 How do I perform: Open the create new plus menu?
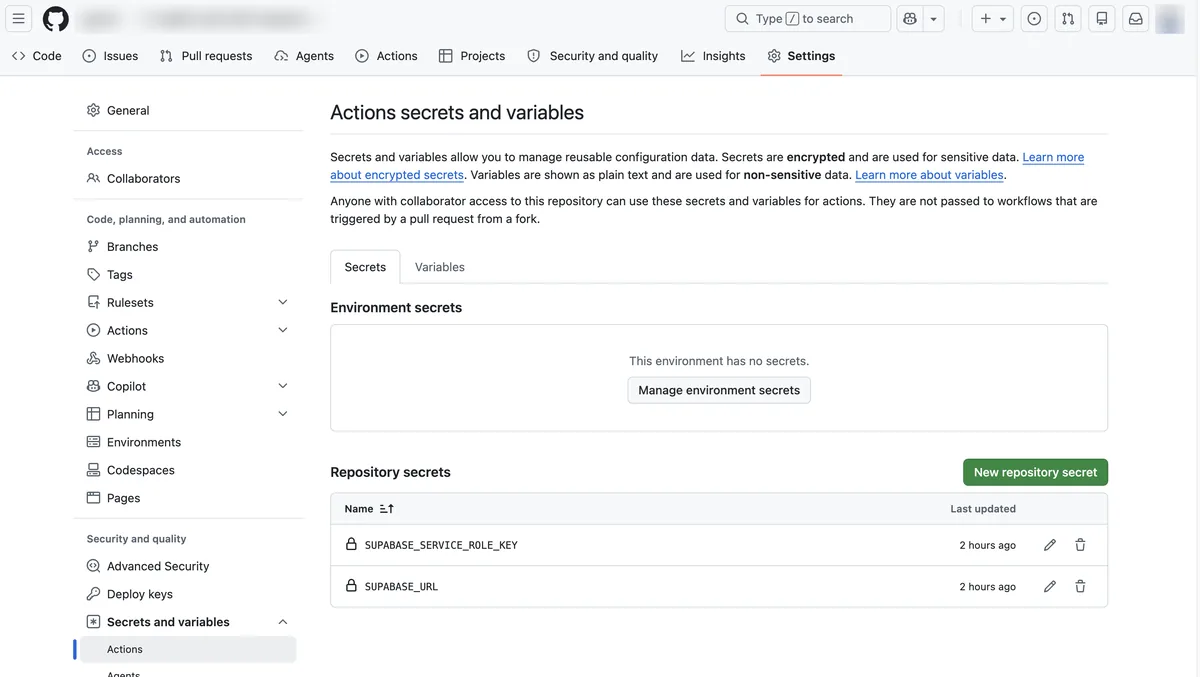tap(993, 18)
